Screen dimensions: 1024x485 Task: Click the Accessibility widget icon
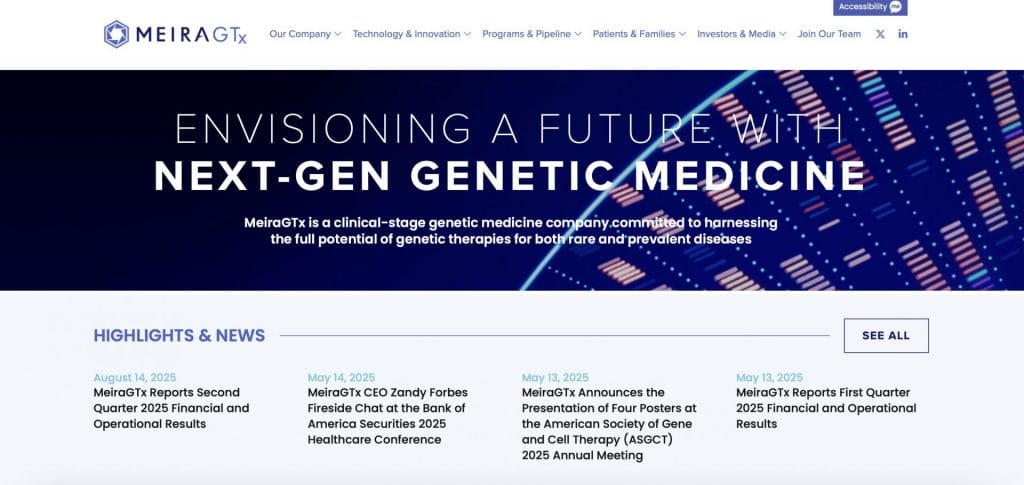[x=895, y=7]
